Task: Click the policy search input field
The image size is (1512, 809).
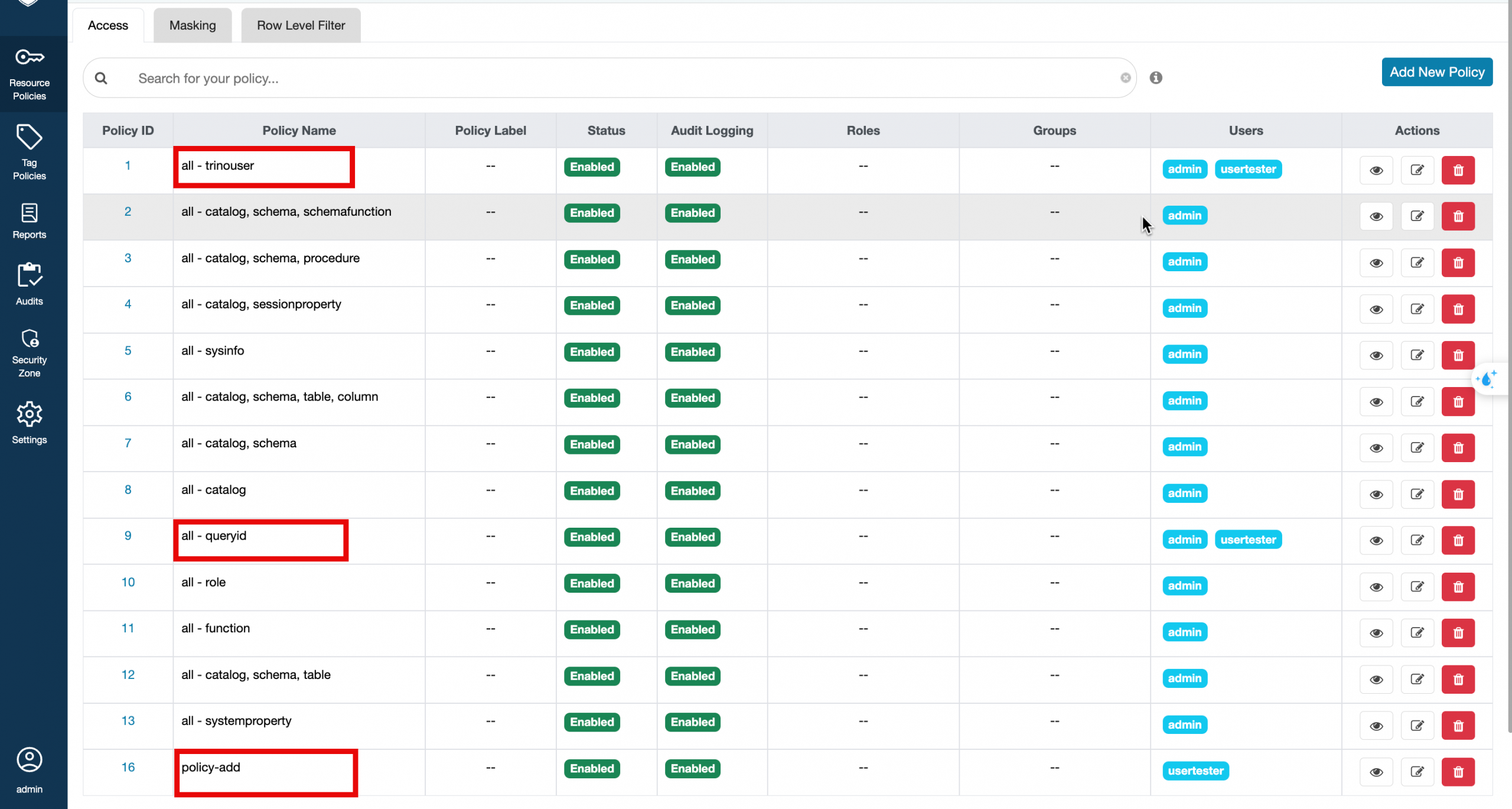Action: point(591,78)
